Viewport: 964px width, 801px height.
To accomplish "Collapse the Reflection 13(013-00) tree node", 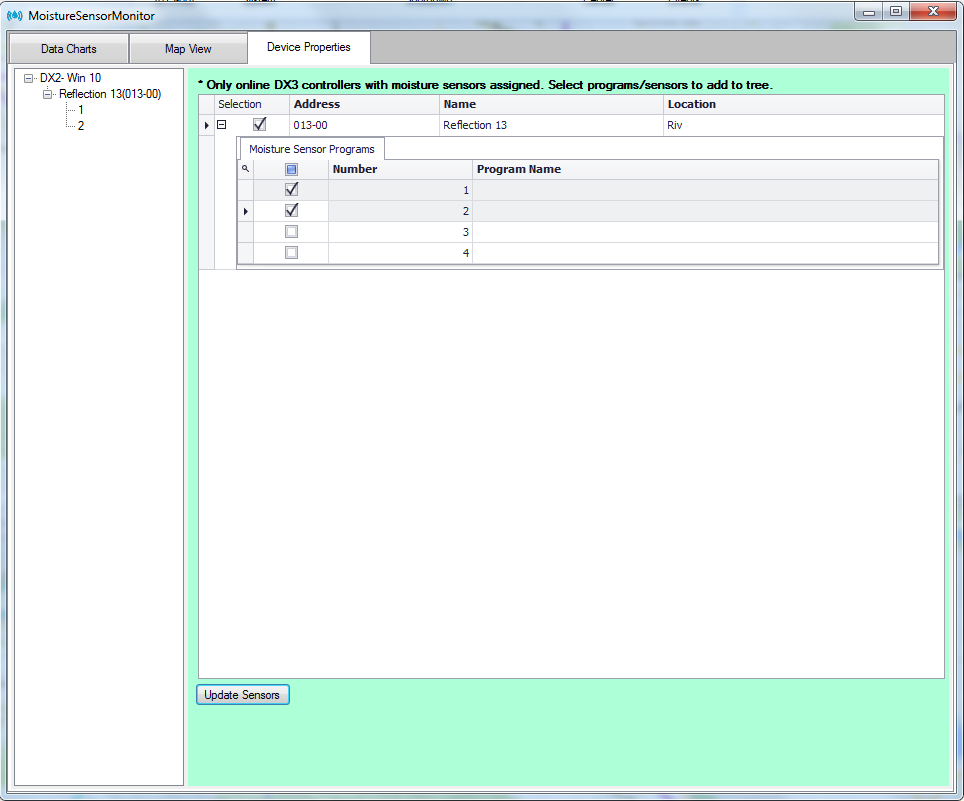I will [x=47, y=94].
